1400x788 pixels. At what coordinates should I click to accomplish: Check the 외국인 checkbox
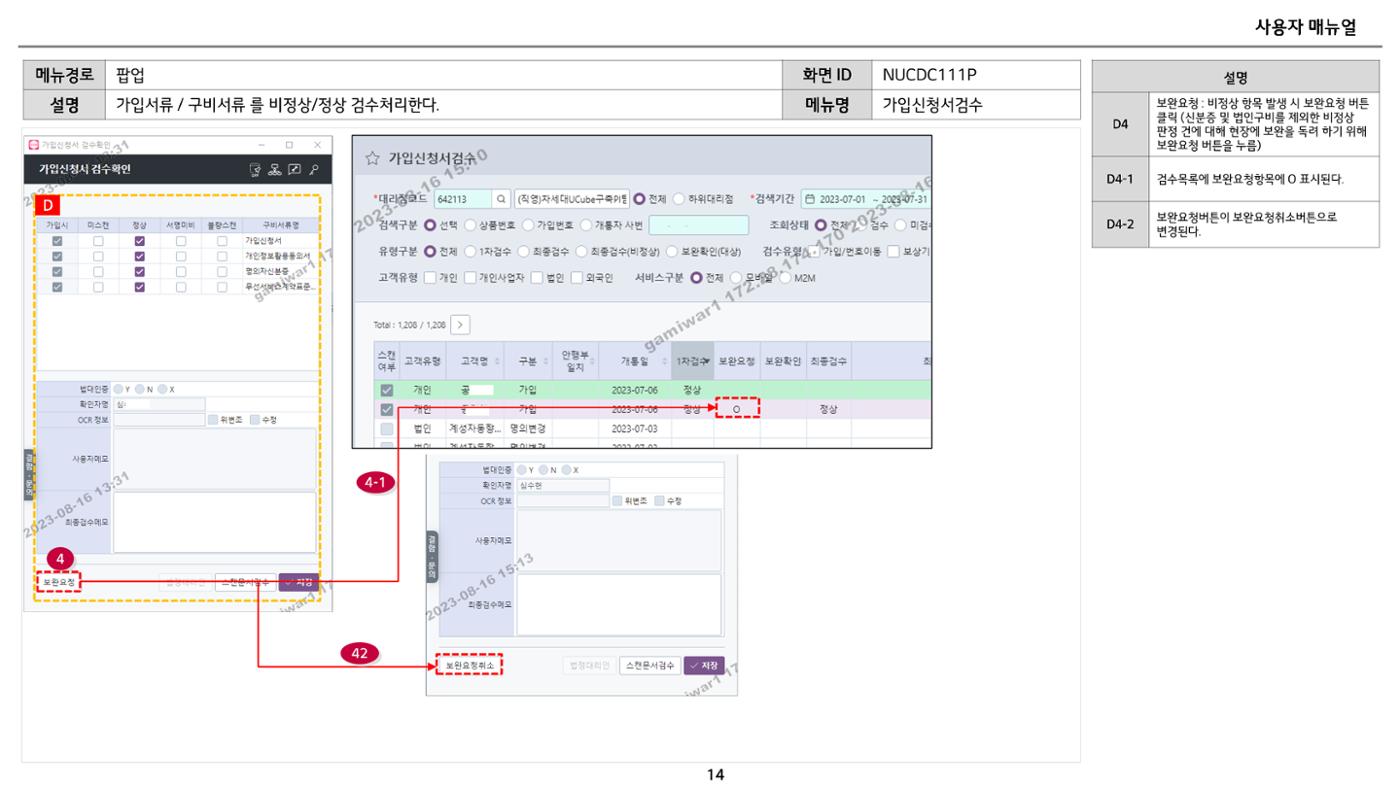[577, 277]
